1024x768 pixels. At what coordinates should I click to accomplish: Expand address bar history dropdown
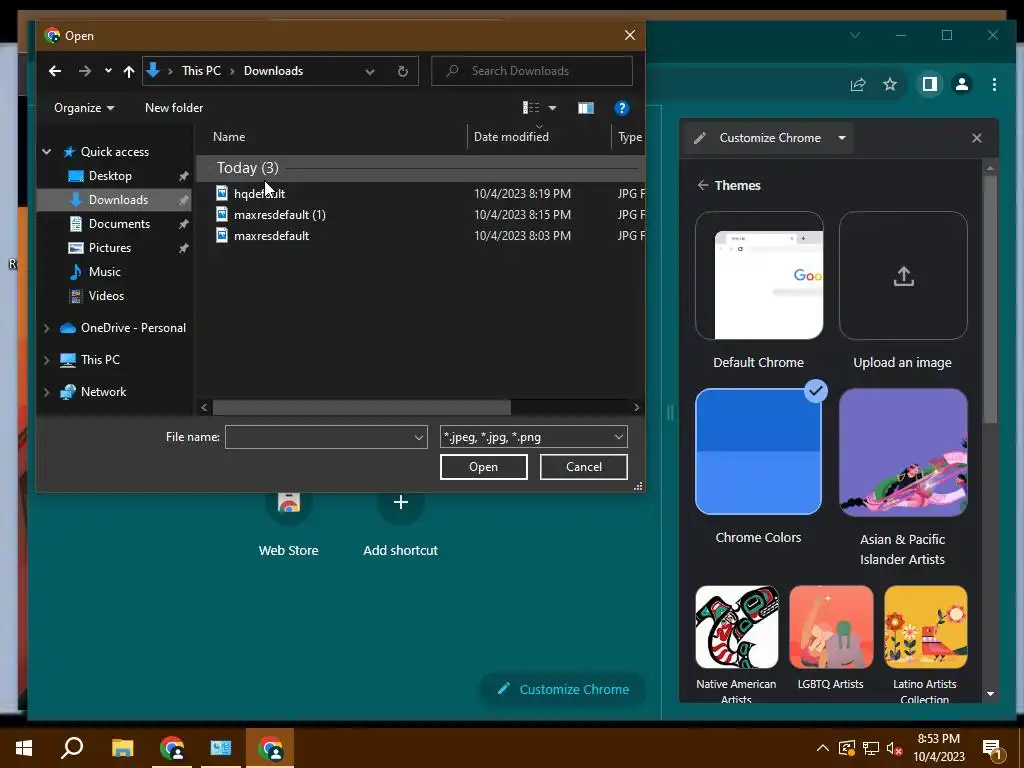click(370, 71)
